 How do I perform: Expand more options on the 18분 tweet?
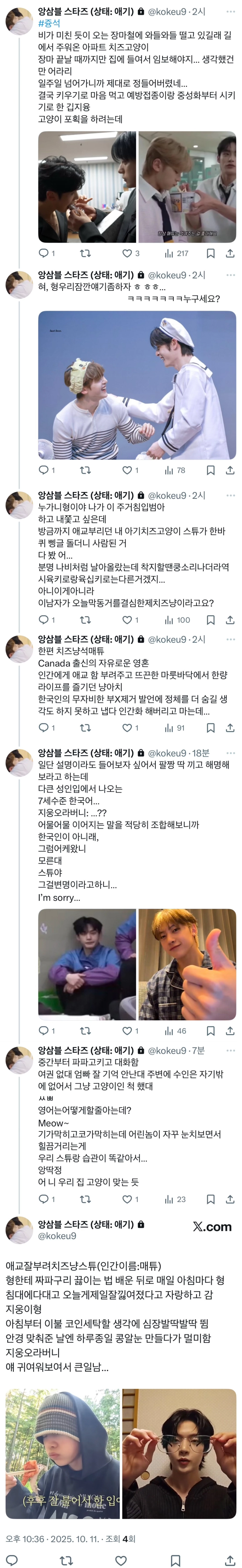click(x=230, y=753)
